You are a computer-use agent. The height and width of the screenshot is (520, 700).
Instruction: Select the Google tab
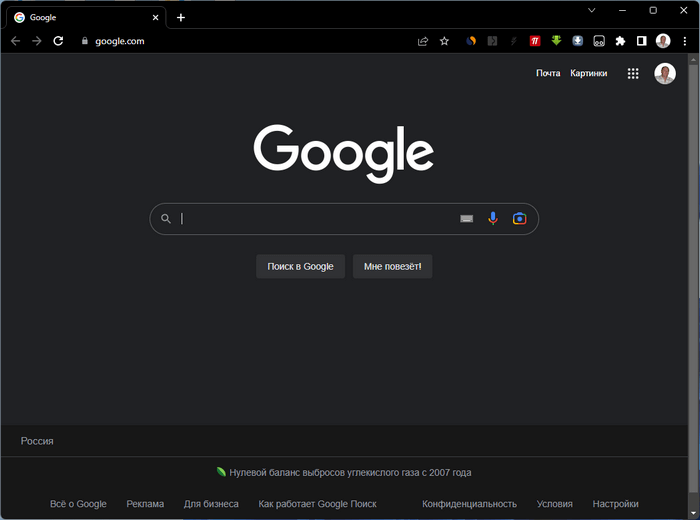point(86,17)
